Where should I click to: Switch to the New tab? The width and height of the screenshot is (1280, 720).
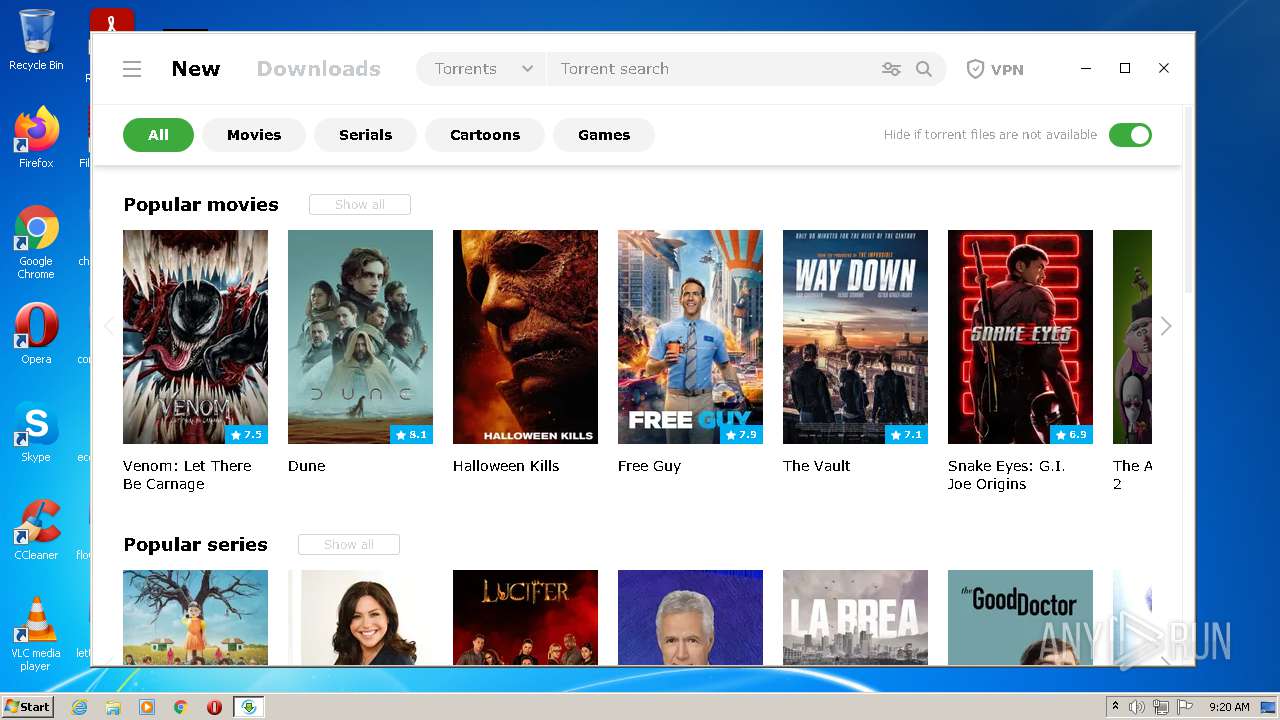point(196,69)
